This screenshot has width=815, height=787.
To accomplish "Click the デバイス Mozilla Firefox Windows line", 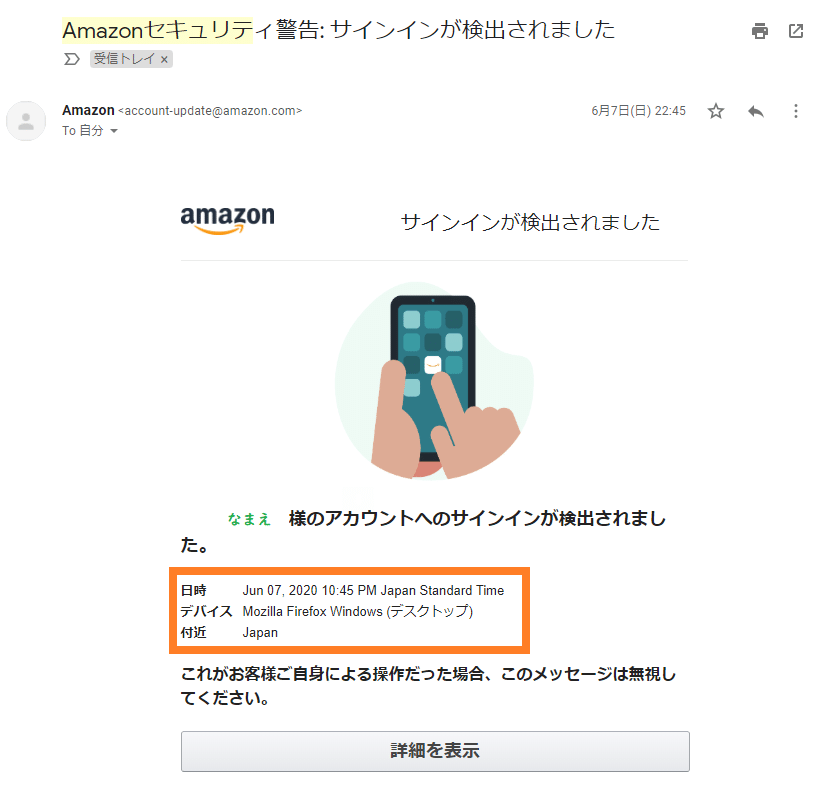I will [x=326, y=611].
